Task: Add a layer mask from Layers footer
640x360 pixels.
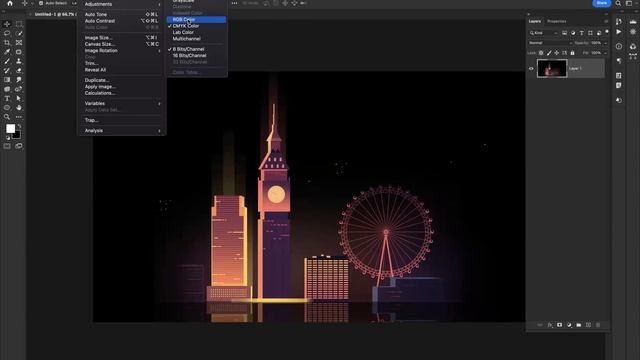Action: coord(560,325)
